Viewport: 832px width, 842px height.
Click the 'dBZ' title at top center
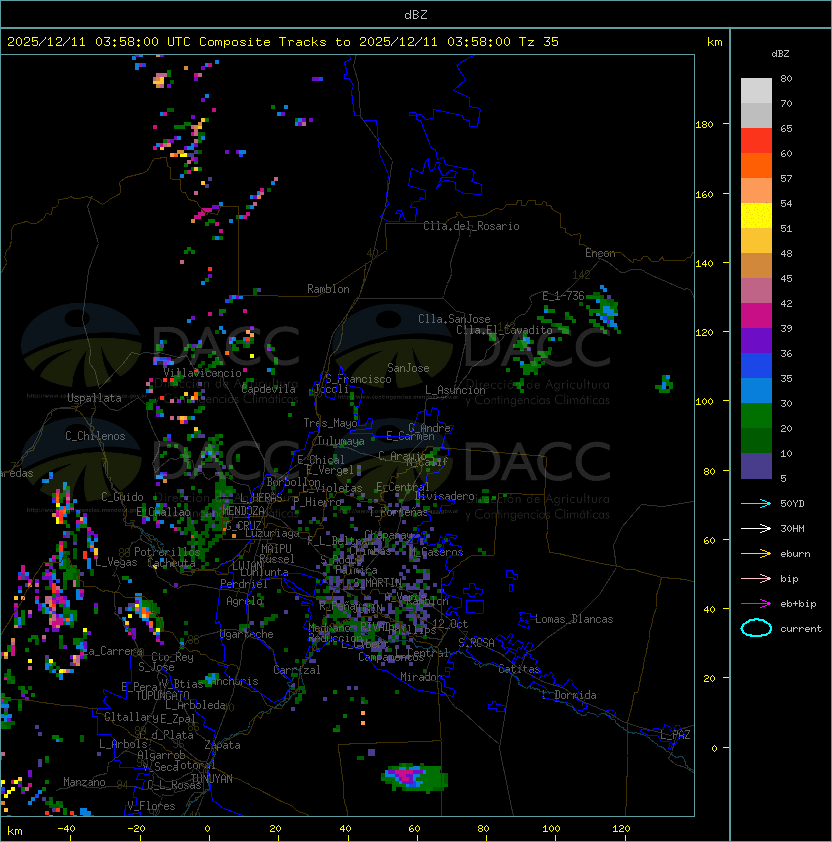[x=416, y=14]
